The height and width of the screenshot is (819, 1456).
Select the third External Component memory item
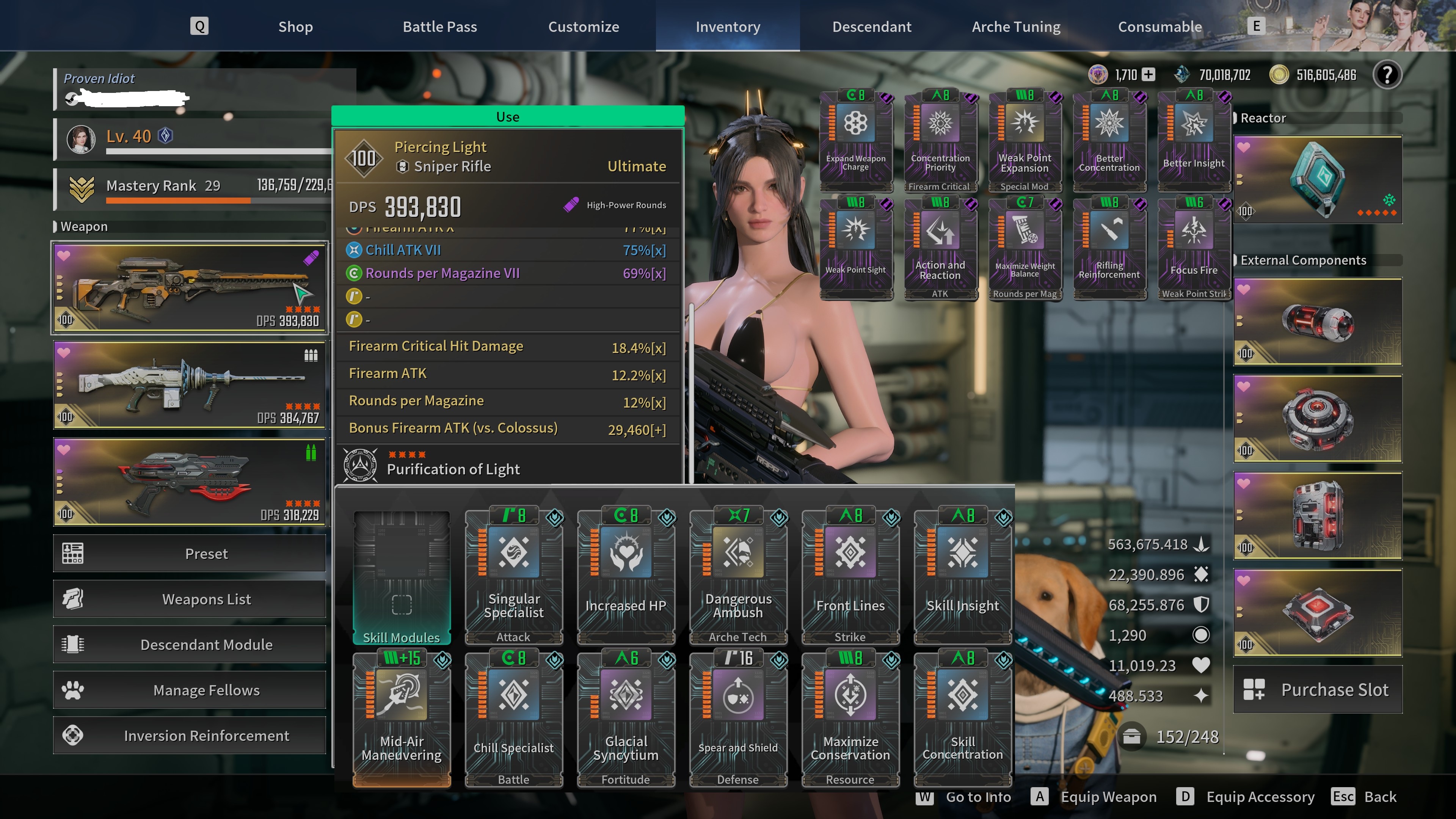(1318, 516)
